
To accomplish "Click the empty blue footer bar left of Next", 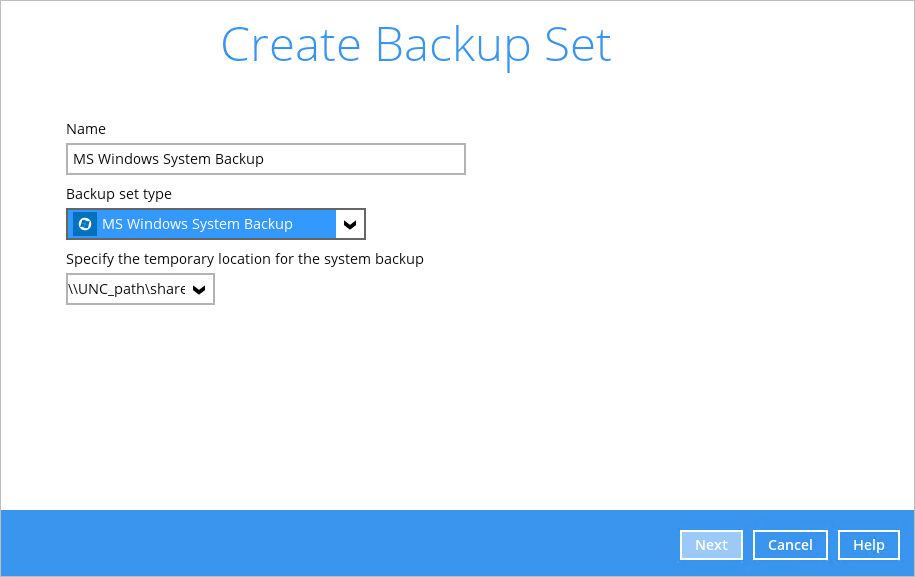I will [340, 545].
